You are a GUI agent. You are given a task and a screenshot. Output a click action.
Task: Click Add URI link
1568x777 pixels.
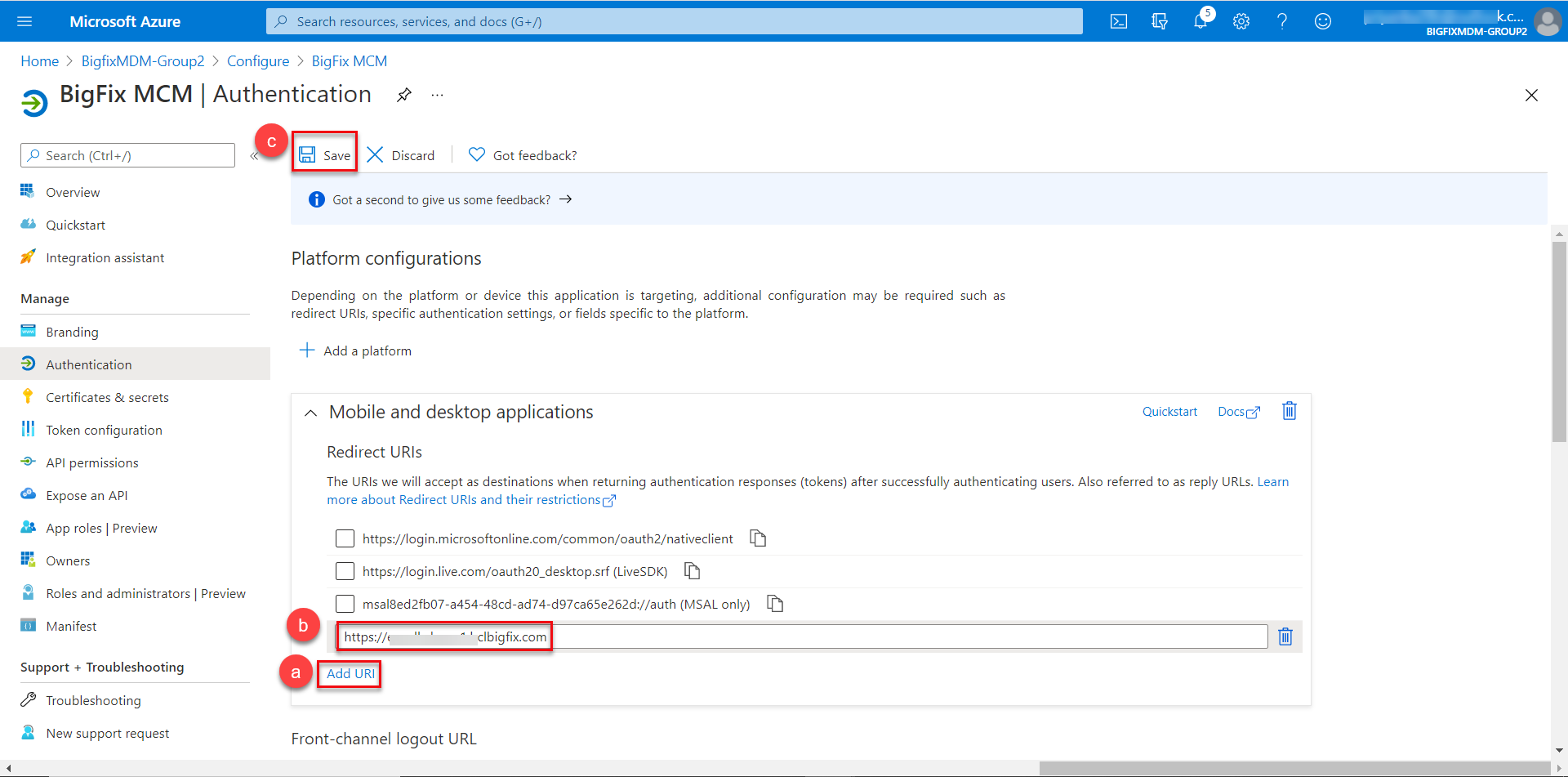pyautogui.click(x=350, y=673)
